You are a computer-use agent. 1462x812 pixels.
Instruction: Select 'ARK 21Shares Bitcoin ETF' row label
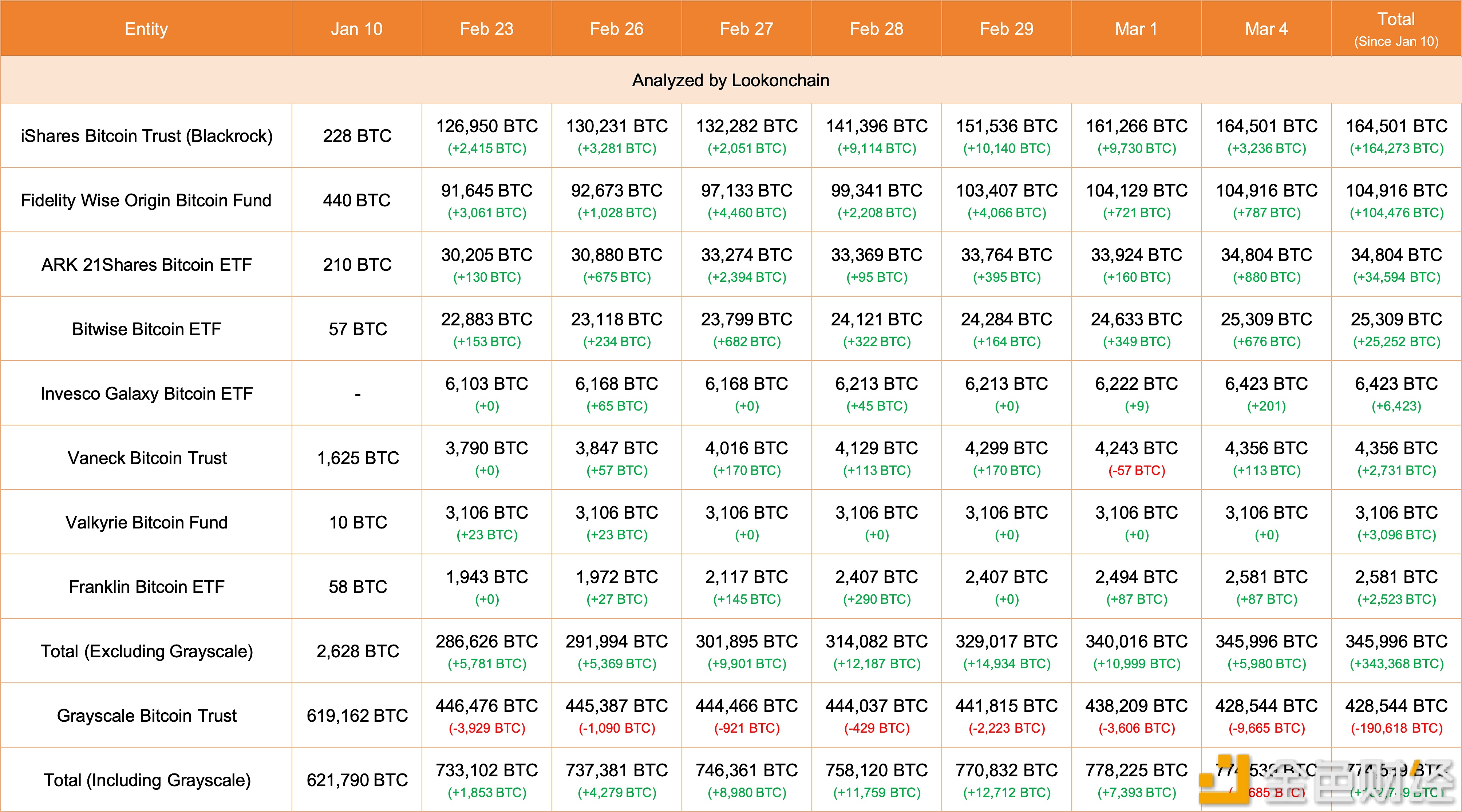pyautogui.click(x=146, y=265)
